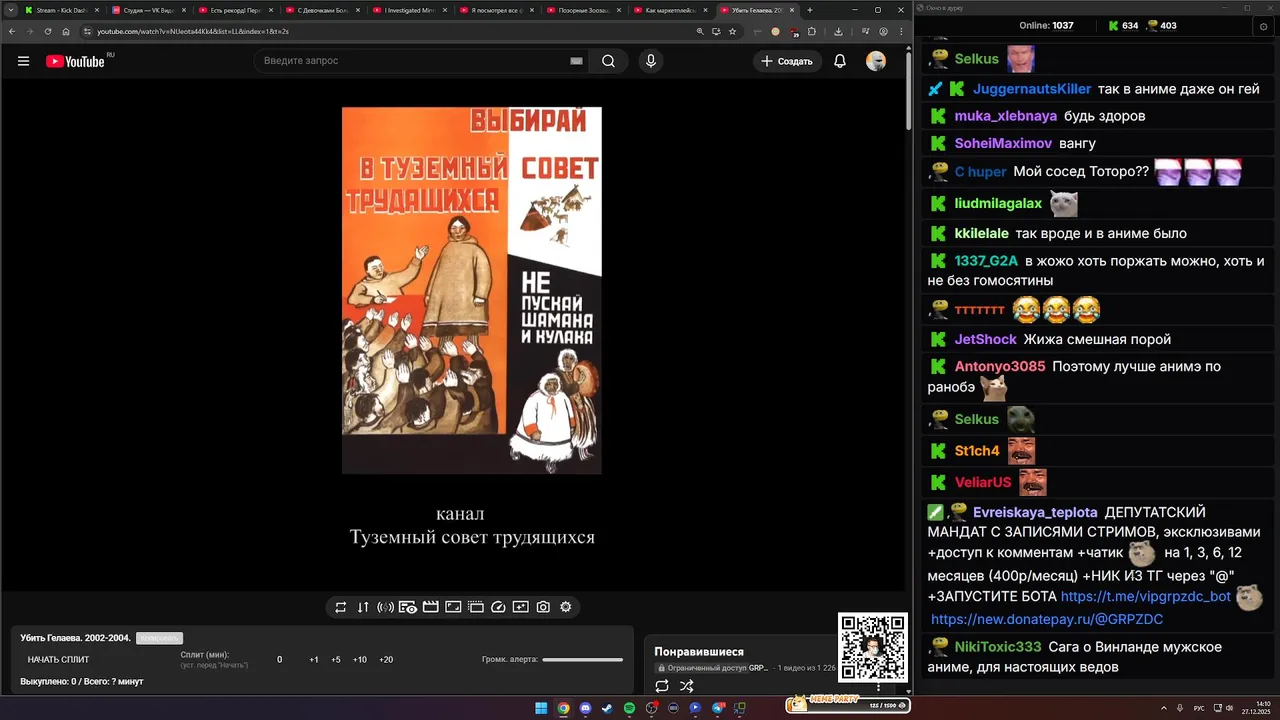Viewport: 1280px width, 720px height.
Task: Start voice search with the microphone icon
Action: [651, 61]
